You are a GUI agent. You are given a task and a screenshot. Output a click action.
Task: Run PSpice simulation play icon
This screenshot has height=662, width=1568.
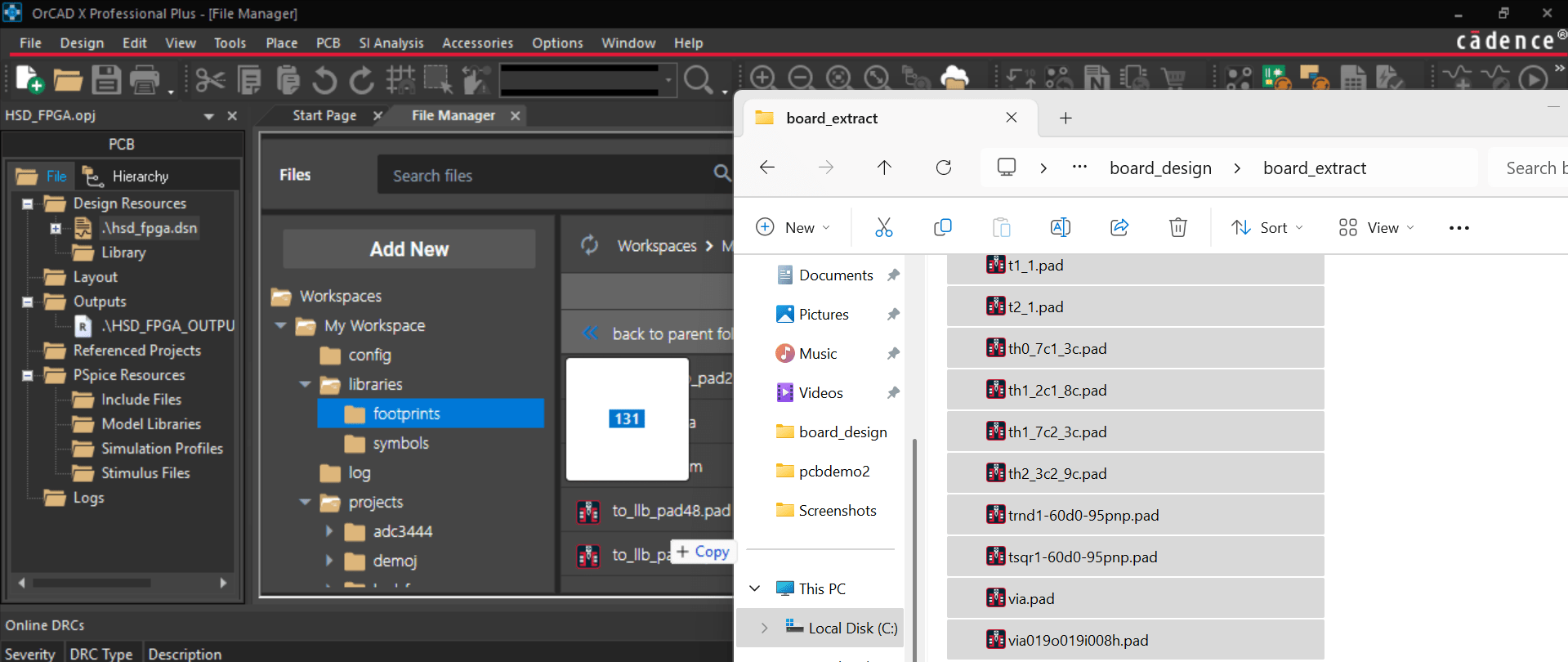(x=1533, y=78)
